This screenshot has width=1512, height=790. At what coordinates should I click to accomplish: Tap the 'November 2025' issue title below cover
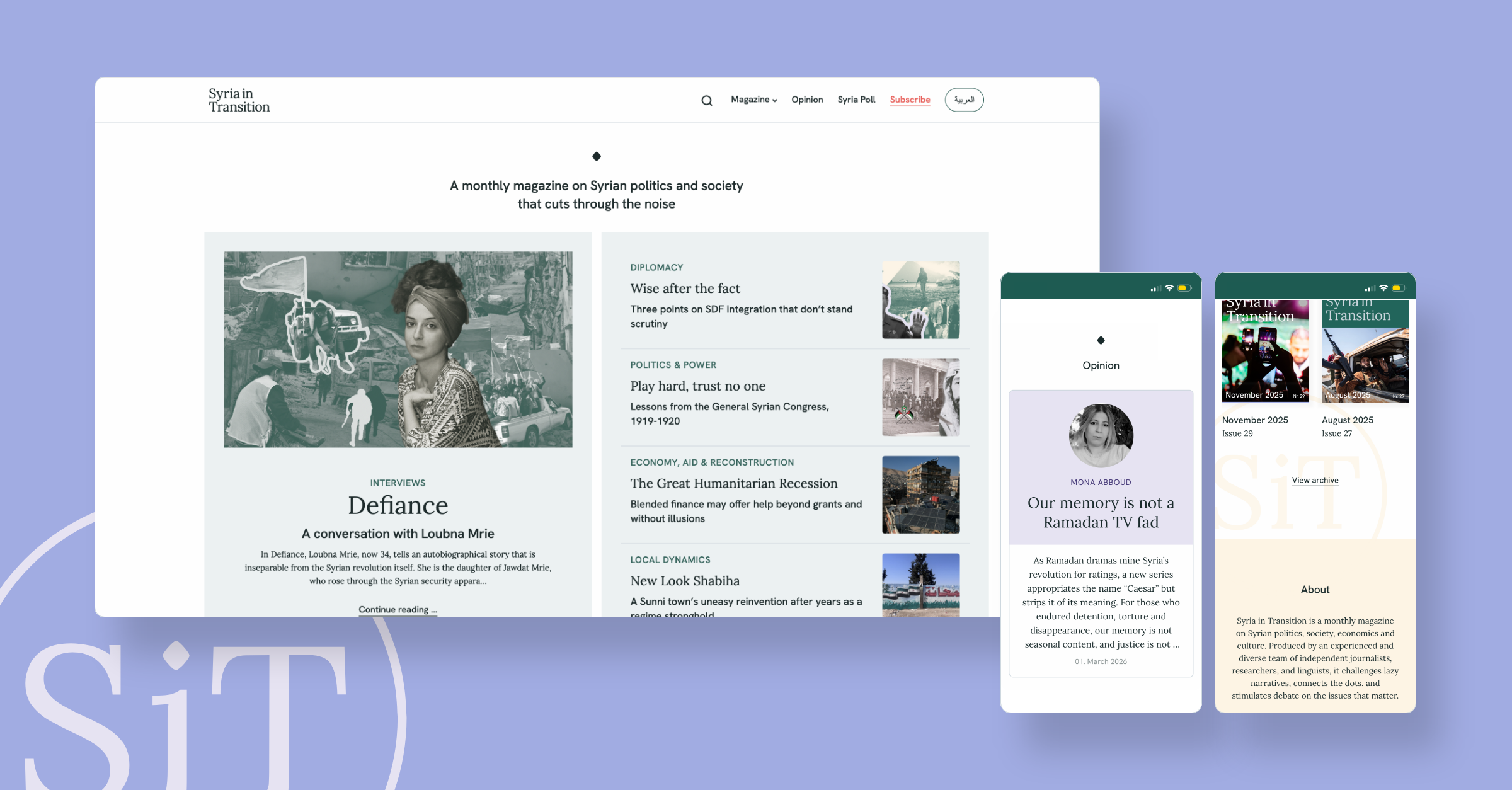pyautogui.click(x=1255, y=420)
